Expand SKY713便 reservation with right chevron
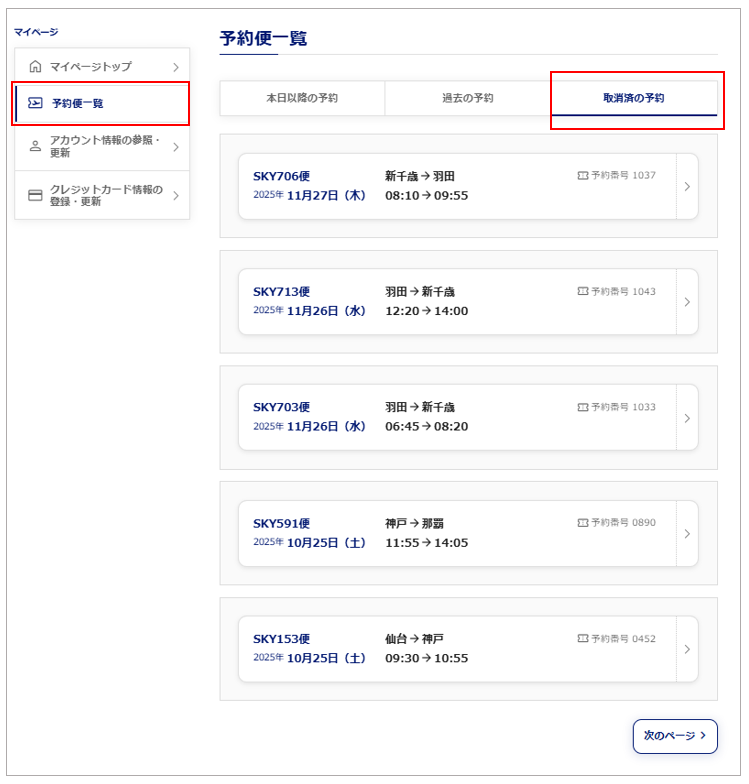 click(687, 302)
